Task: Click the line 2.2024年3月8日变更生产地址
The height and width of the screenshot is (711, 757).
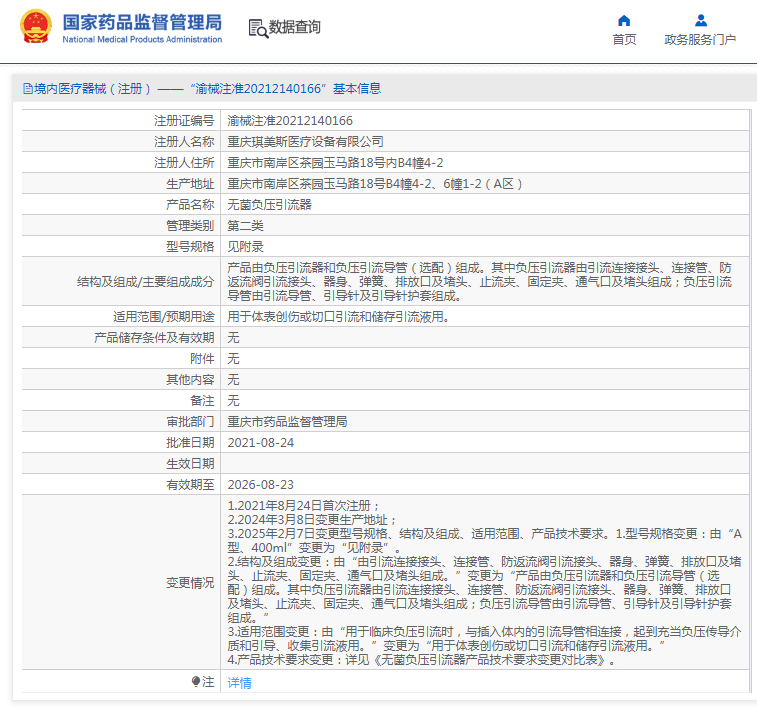Action: tap(312, 520)
